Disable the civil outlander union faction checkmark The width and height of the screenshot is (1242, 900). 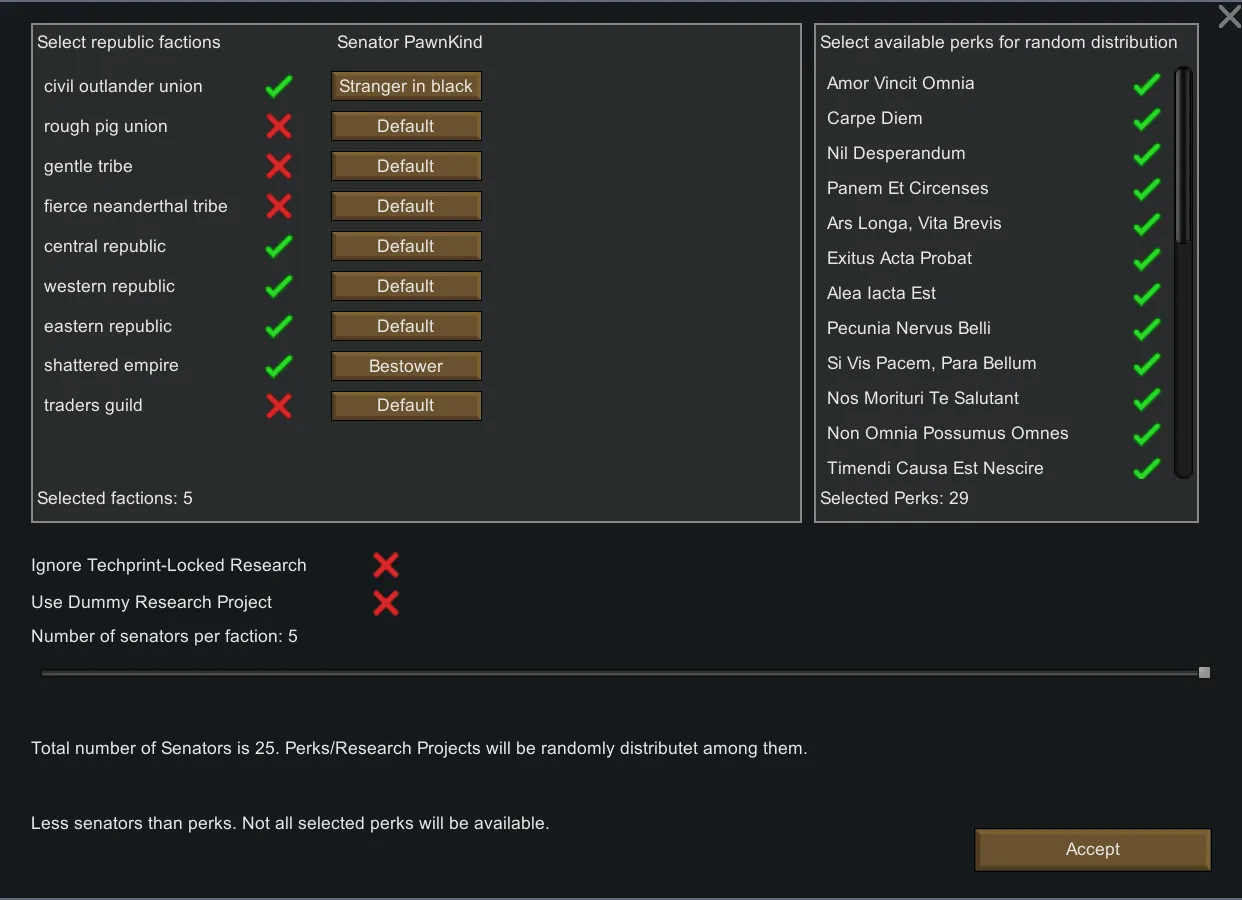(x=279, y=86)
